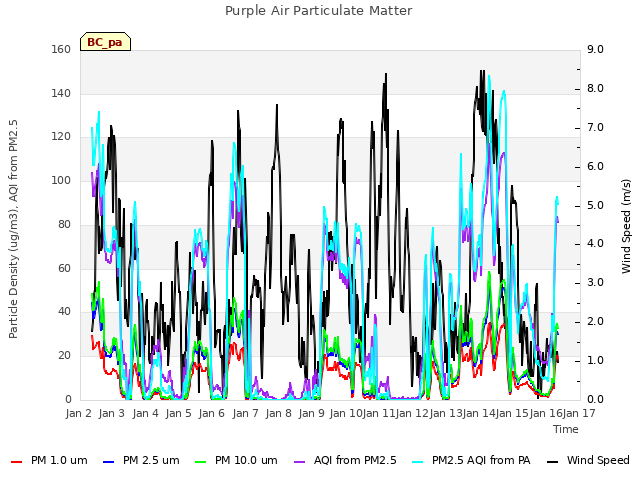Click the 0.0 wind speed axis value

pos(595,399)
